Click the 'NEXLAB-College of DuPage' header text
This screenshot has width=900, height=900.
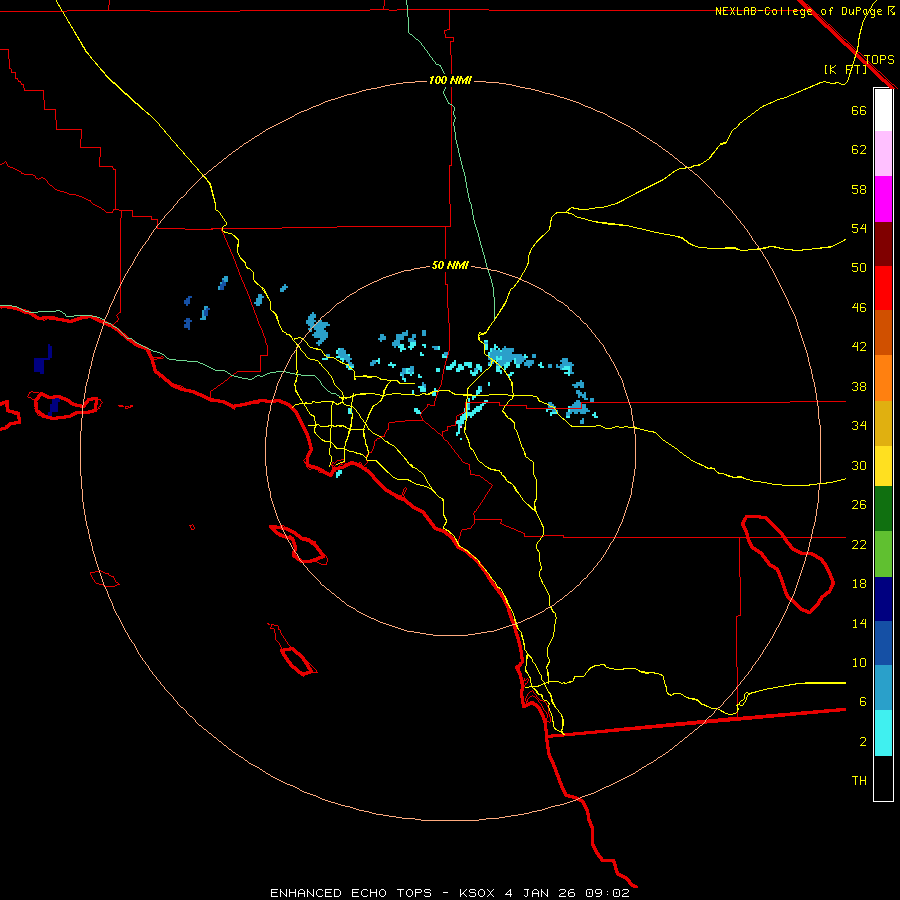tap(798, 11)
